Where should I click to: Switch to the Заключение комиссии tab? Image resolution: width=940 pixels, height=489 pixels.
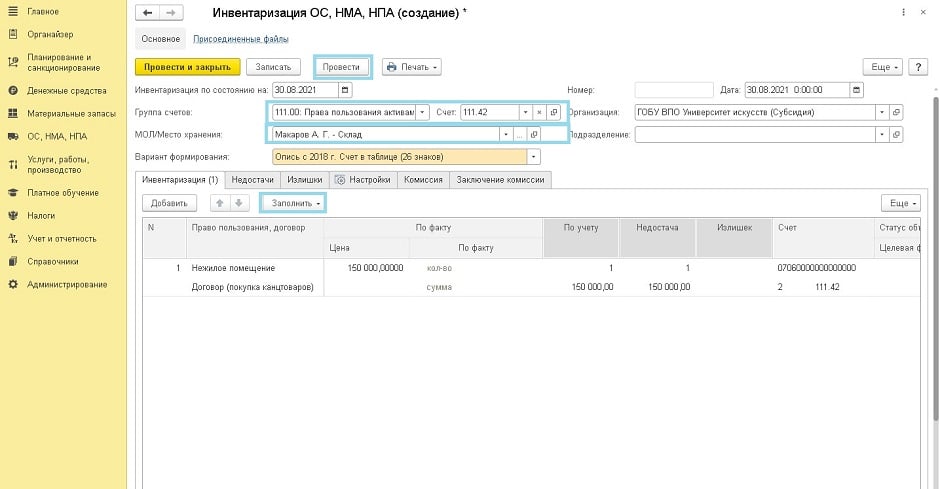pyautogui.click(x=500, y=180)
